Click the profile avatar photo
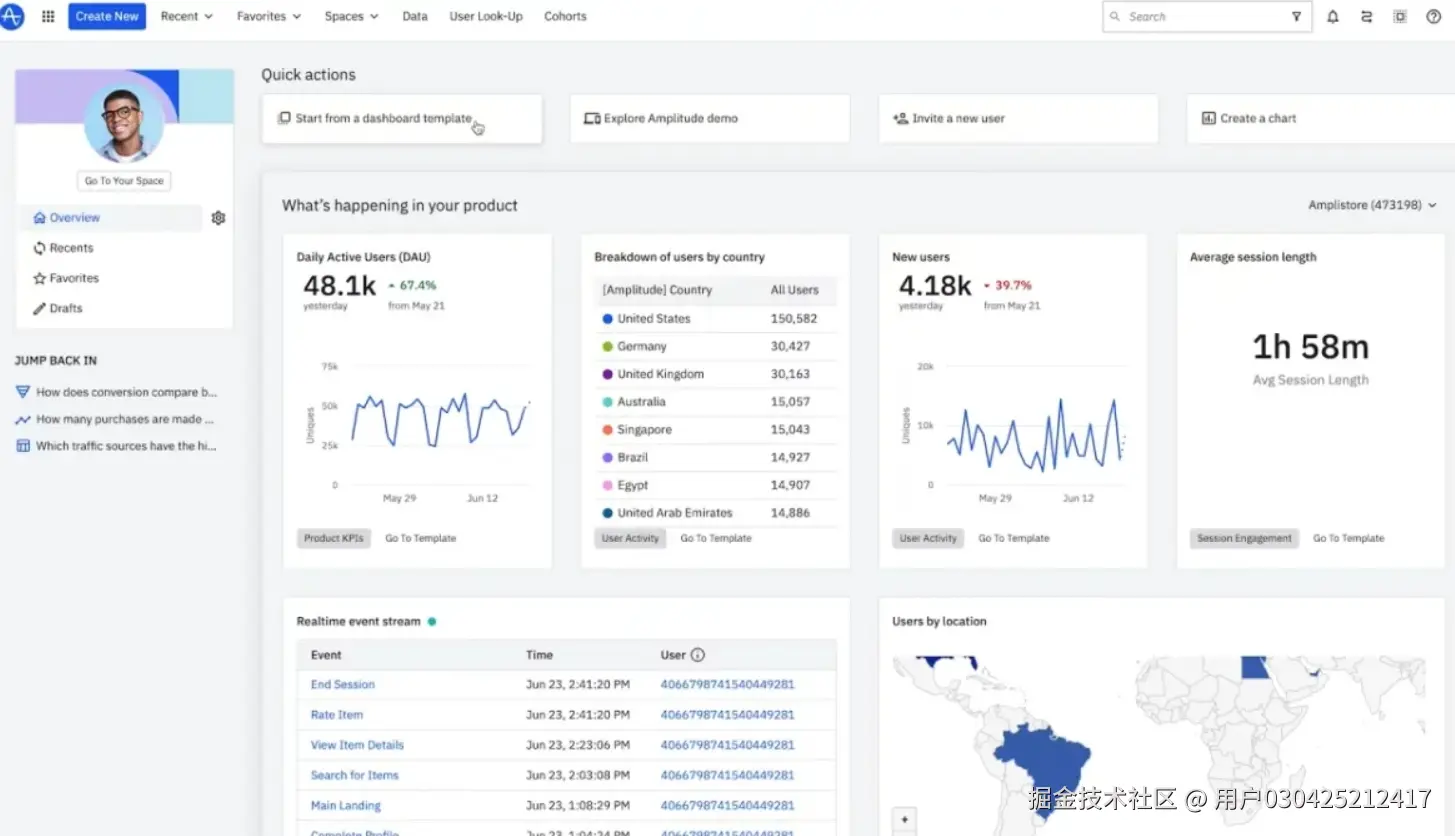The height and width of the screenshot is (836, 1455). pyautogui.click(x=124, y=122)
